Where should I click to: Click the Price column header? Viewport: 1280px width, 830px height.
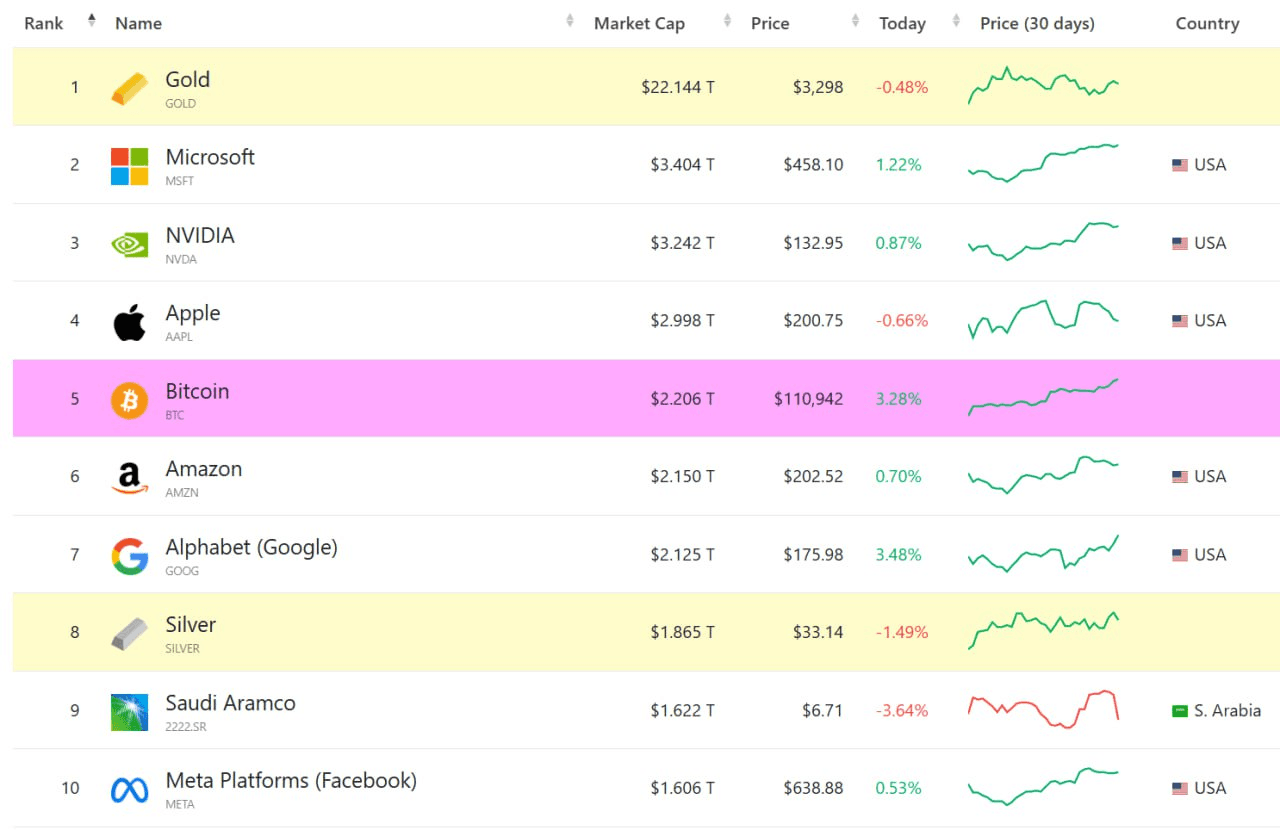(x=770, y=23)
